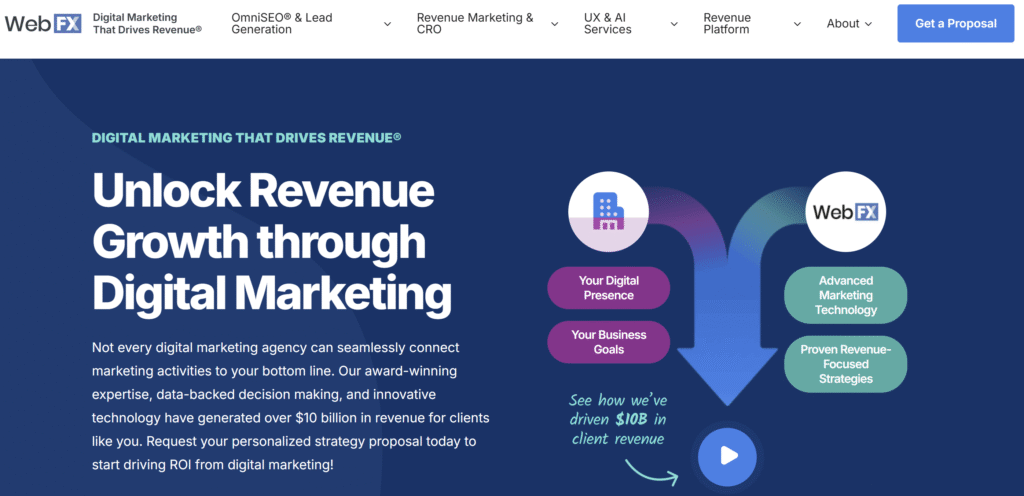Click Your Business Goals pill
This screenshot has width=1024, height=496.
[x=609, y=342]
